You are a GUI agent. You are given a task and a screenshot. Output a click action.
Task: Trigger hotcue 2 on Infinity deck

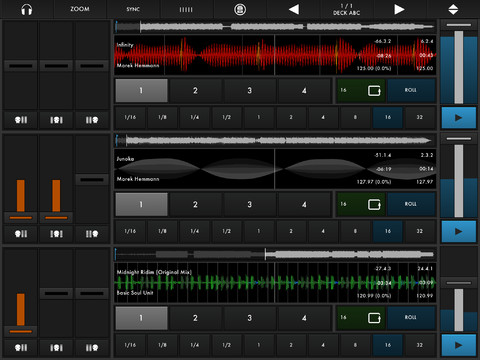coord(195,90)
